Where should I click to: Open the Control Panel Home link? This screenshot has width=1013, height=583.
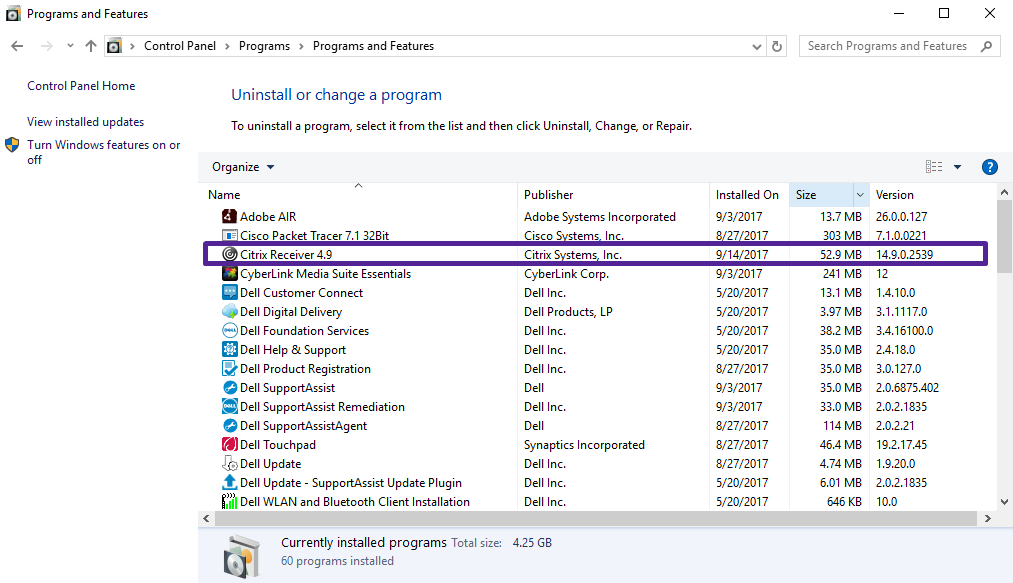click(x=81, y=86)
